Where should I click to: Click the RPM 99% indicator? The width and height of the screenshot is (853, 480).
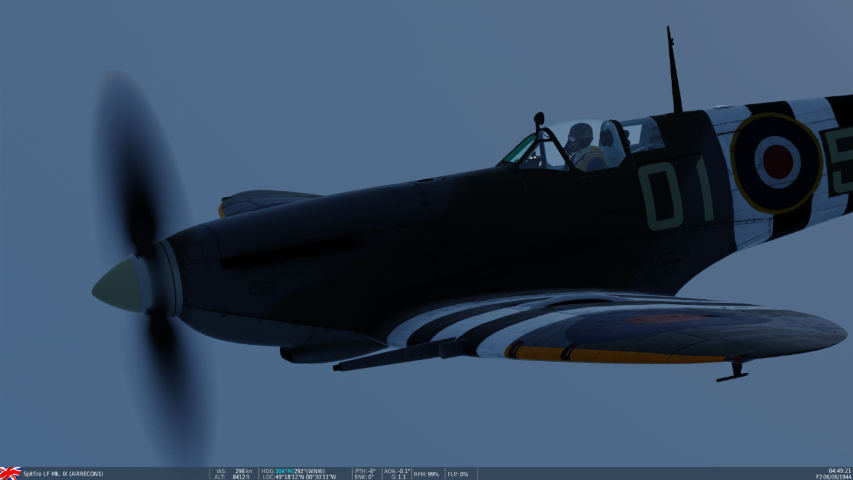click(x=427, y=473)
